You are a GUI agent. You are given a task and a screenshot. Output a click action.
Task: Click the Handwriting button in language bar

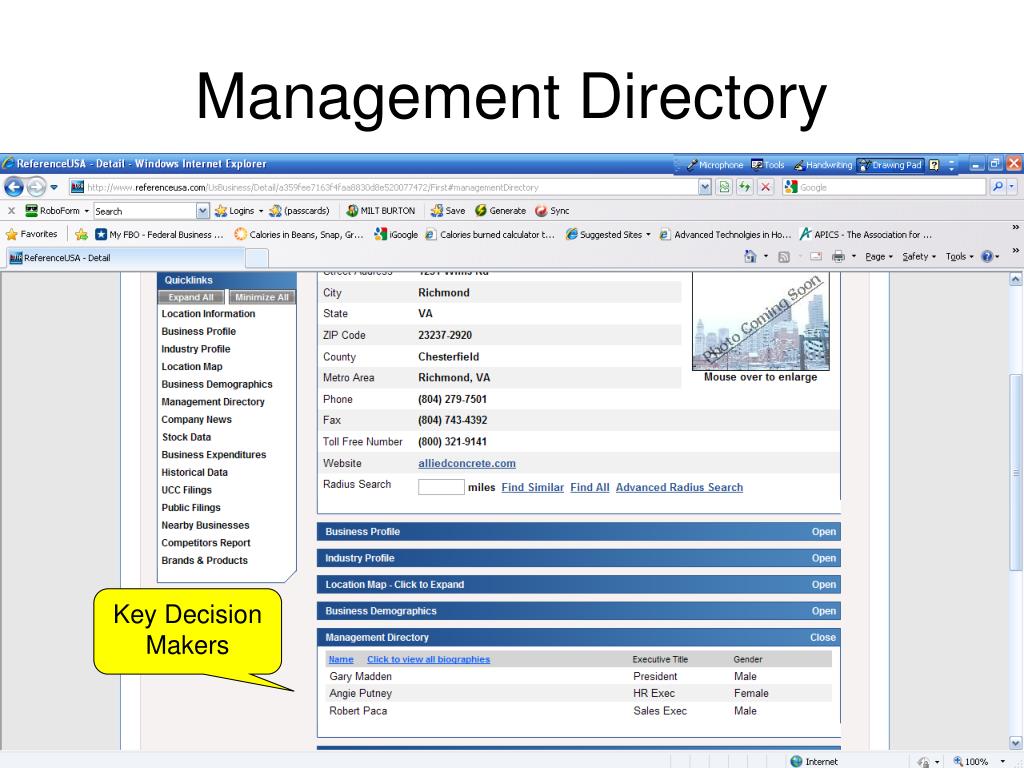823,165
